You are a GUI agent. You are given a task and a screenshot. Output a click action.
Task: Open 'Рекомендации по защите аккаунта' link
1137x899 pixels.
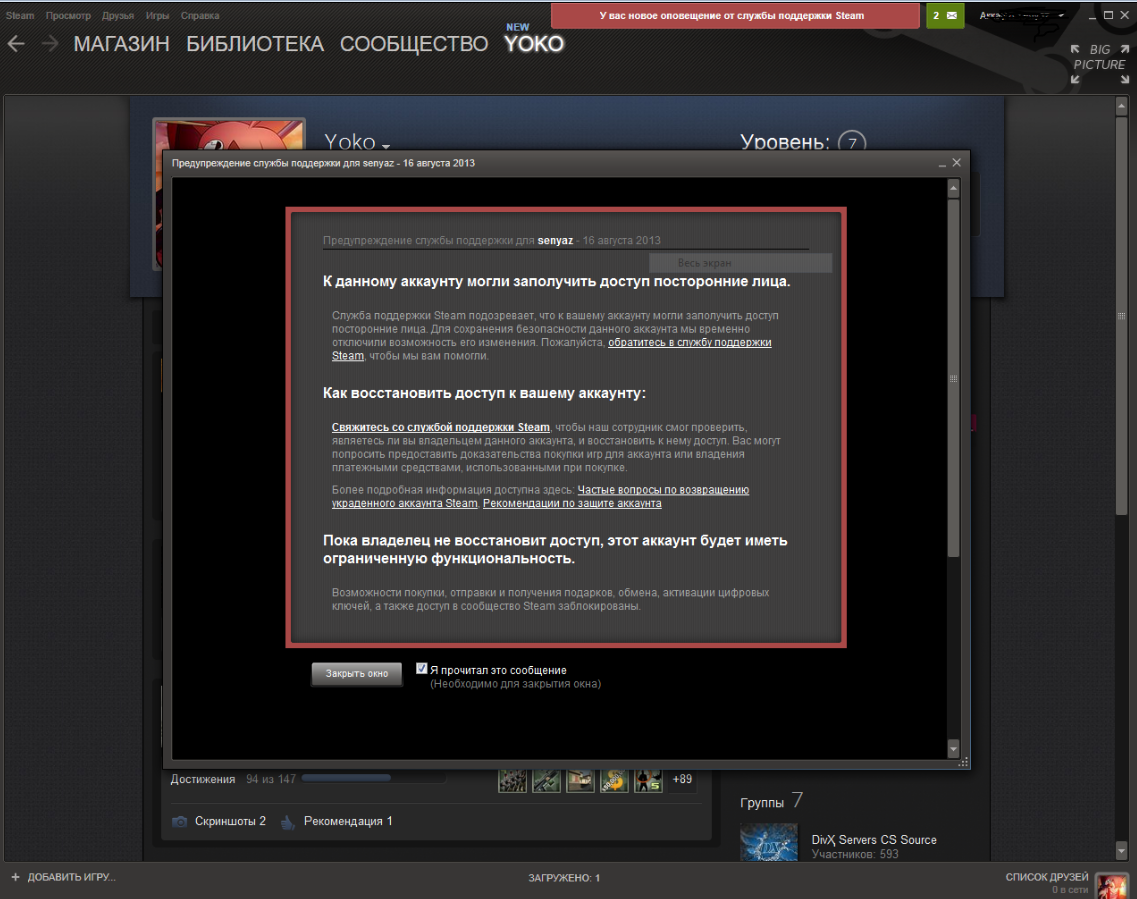click(572, 504)
